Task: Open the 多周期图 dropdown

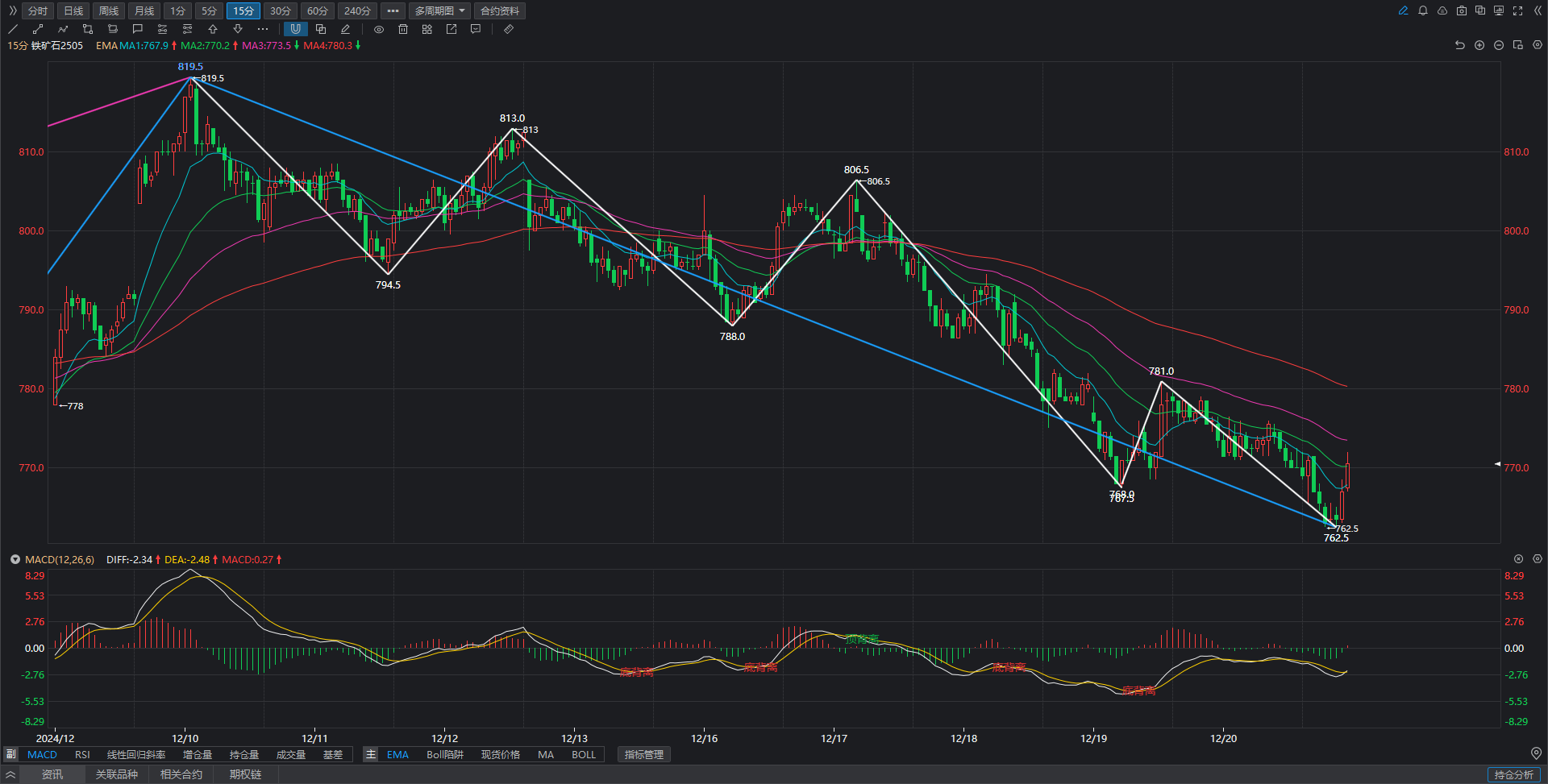Action: pyautogui.click(x=439, y=10)
